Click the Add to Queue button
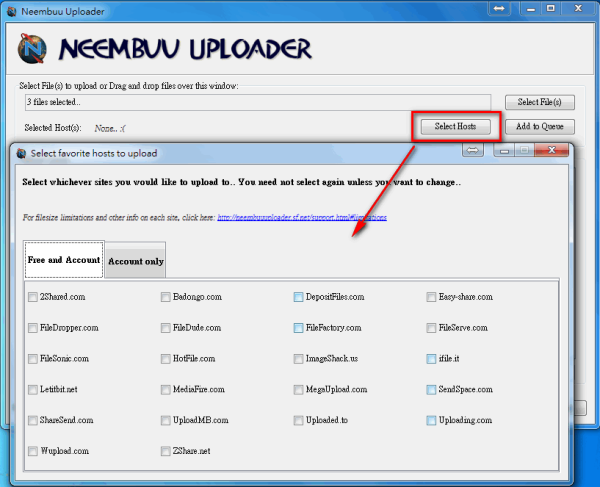This screenshot has width=600, height=487. [x=540, y=127]
